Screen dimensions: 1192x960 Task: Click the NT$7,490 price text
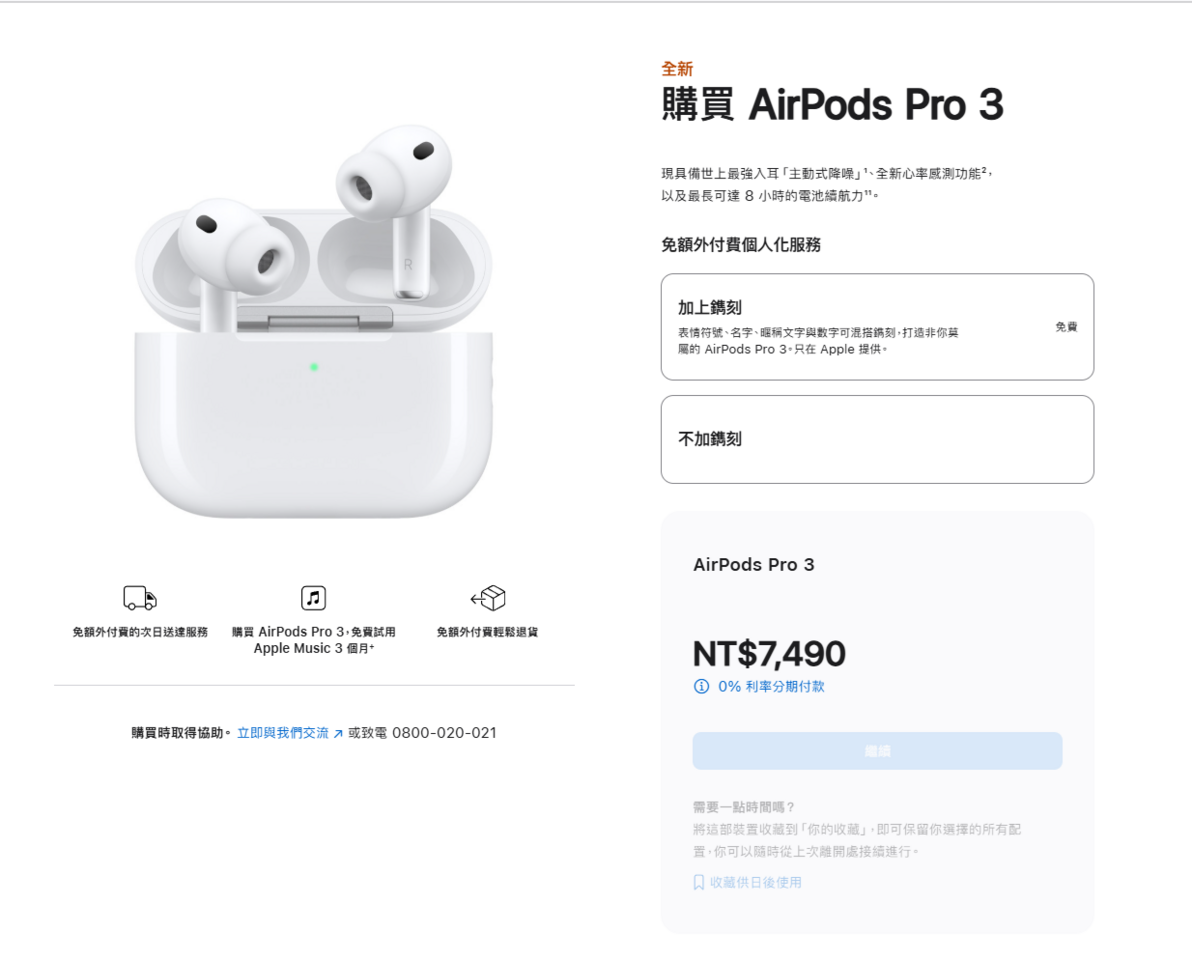tap(769, 654)
